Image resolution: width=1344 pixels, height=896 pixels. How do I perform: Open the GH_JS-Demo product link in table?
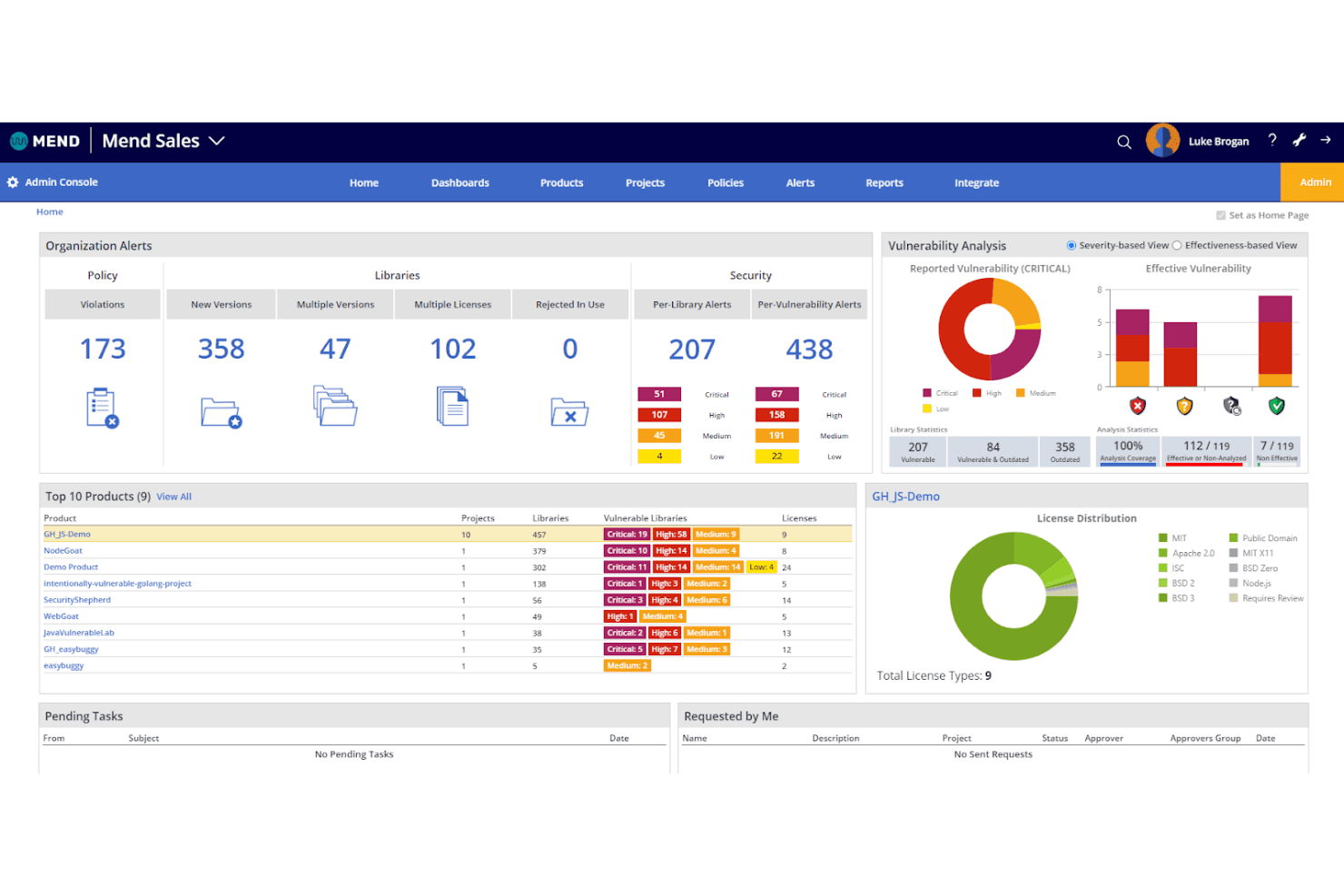[x=67, y=535]
